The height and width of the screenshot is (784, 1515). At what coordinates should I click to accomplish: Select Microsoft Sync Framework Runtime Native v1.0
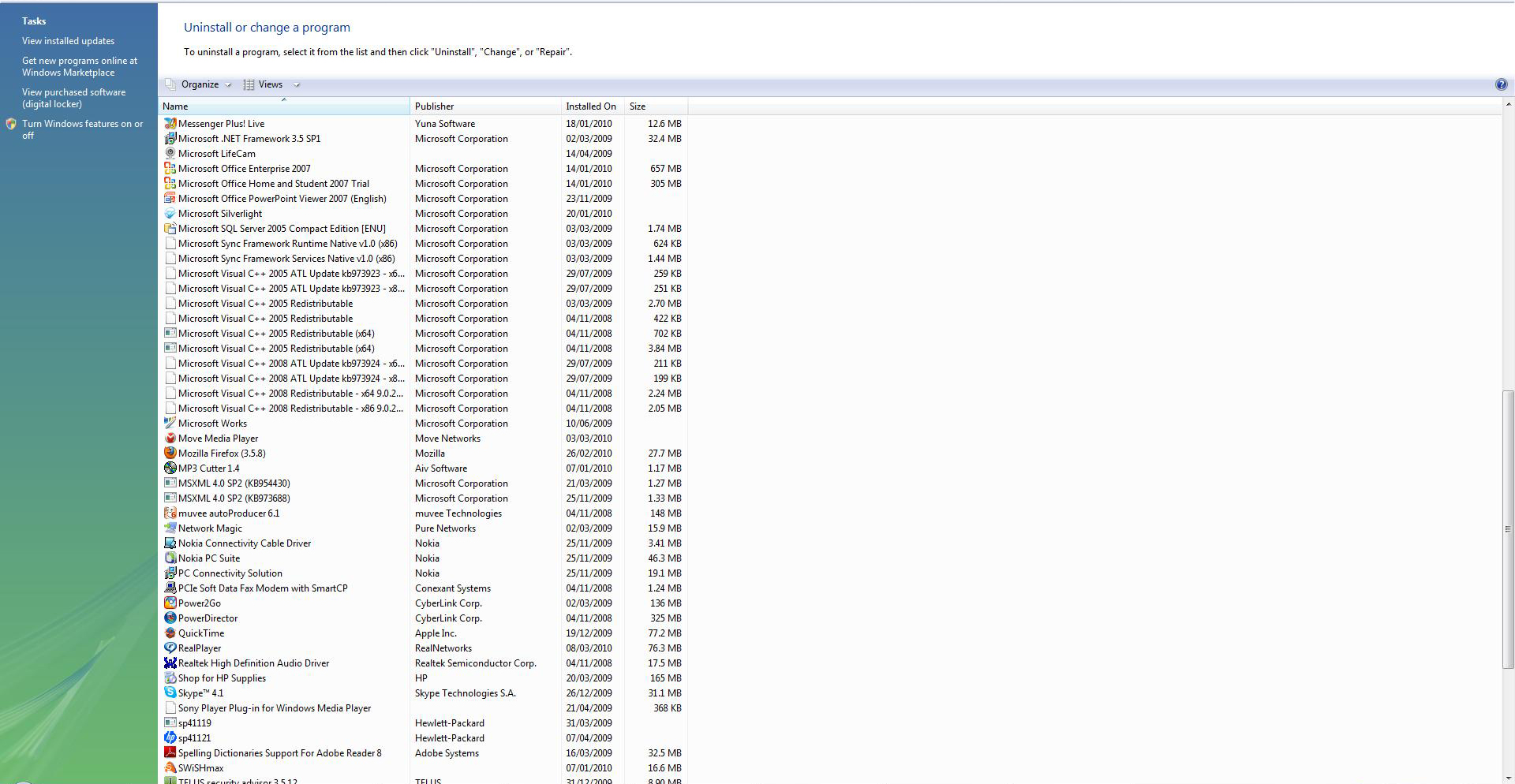pyautogui.click(x=288, y=243)
